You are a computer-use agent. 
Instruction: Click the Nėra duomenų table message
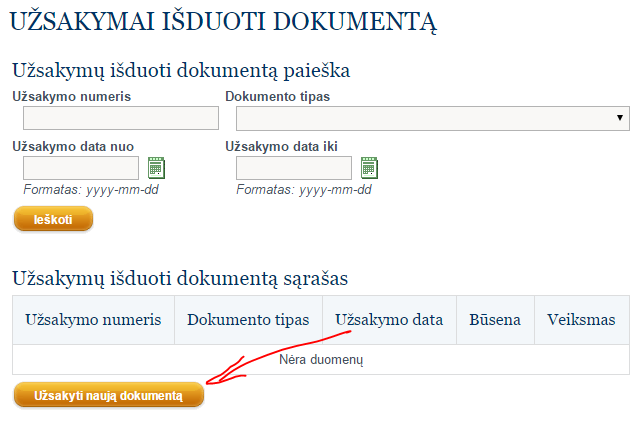[x=321, y=360]
